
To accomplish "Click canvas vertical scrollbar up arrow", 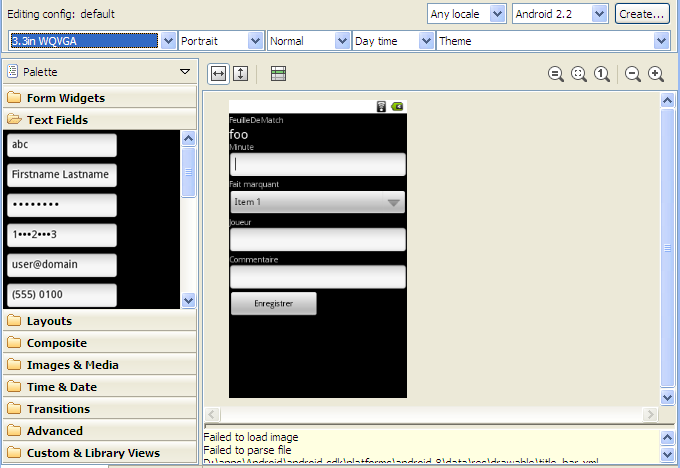I will point(667,101).
